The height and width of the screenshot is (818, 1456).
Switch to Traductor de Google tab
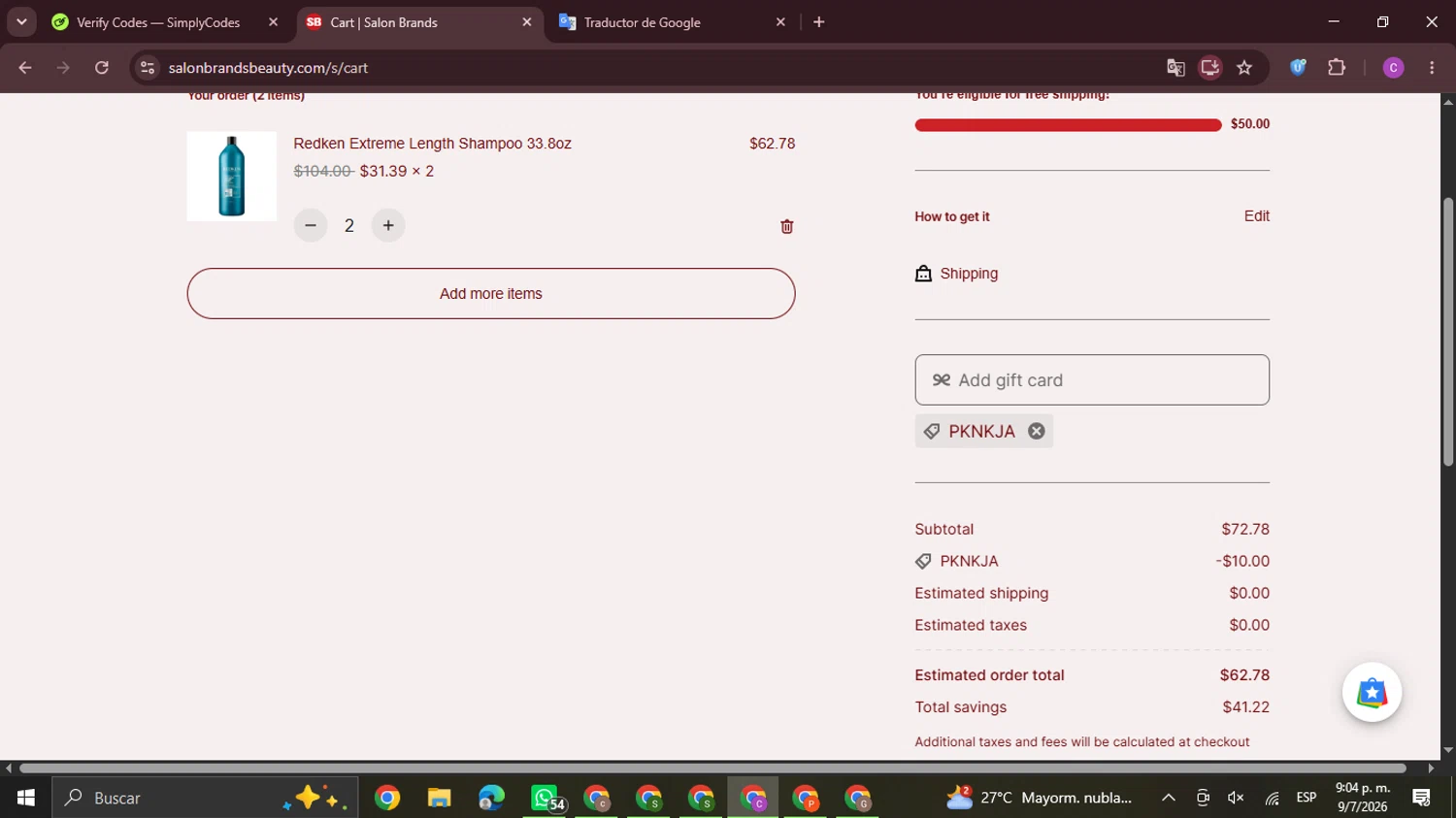(x=672, y=22)
